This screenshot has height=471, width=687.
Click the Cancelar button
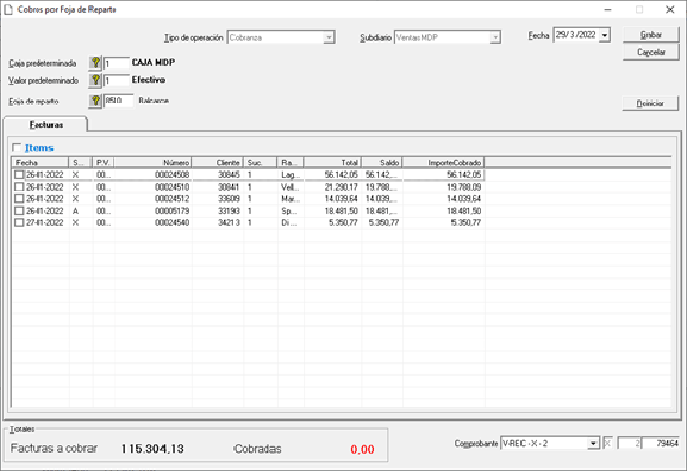pyautogui.click(x=651, y=52)
